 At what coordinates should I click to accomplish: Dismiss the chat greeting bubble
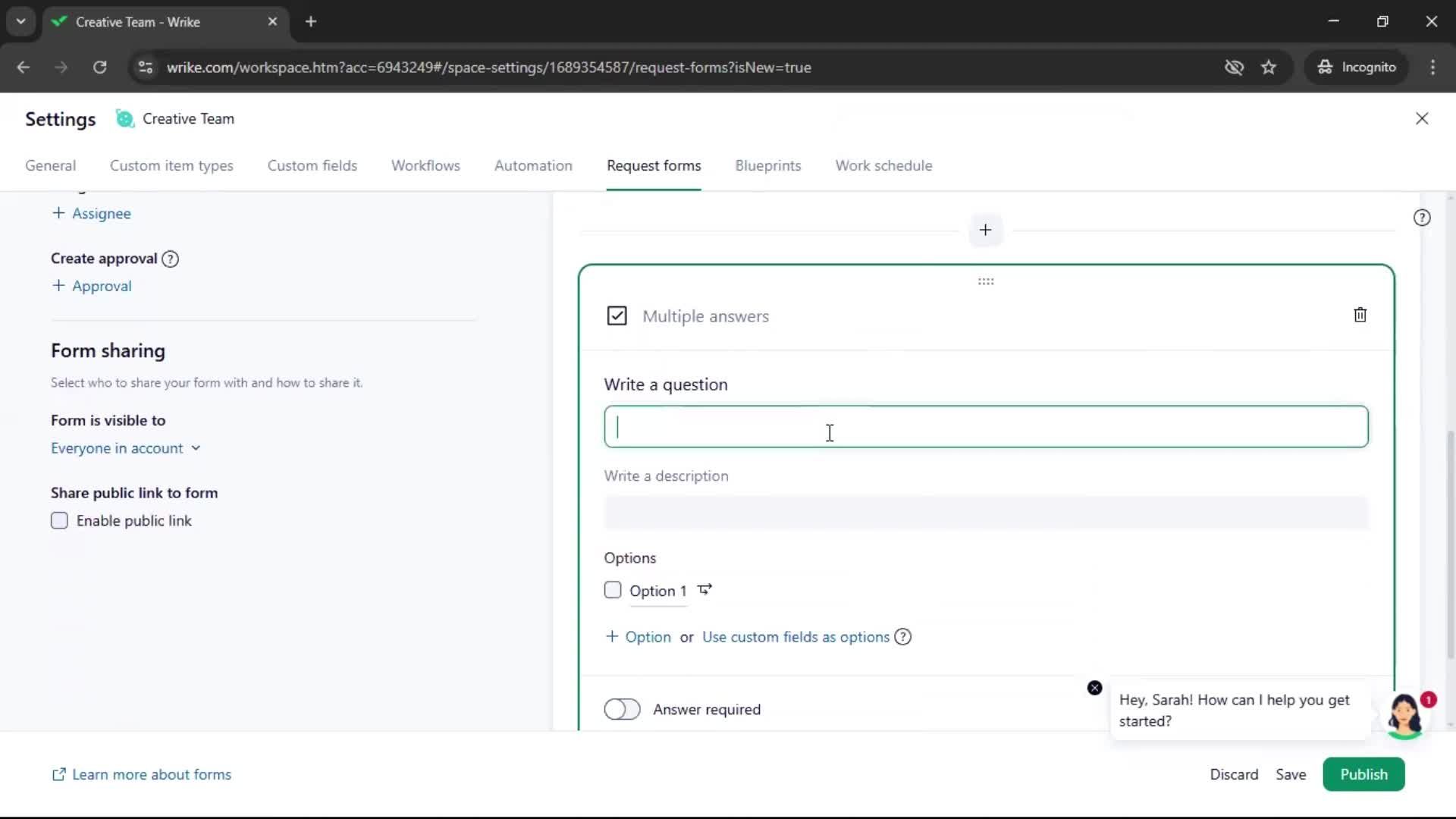tap(1094, 688)
